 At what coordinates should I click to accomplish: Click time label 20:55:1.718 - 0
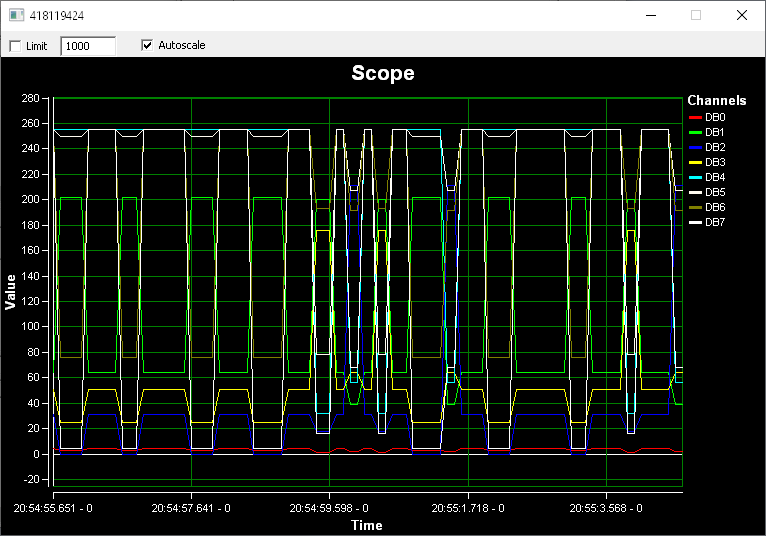pos(468,509)
